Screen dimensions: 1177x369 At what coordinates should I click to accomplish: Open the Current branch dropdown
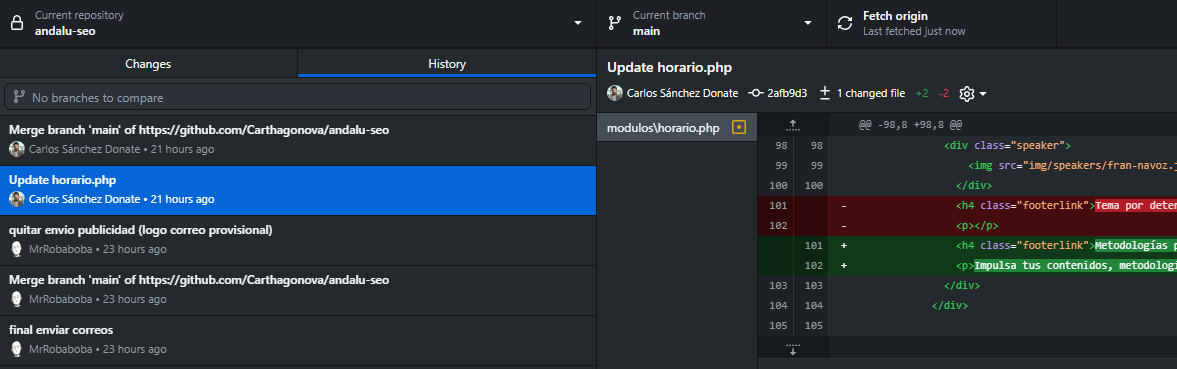(711, 23)
